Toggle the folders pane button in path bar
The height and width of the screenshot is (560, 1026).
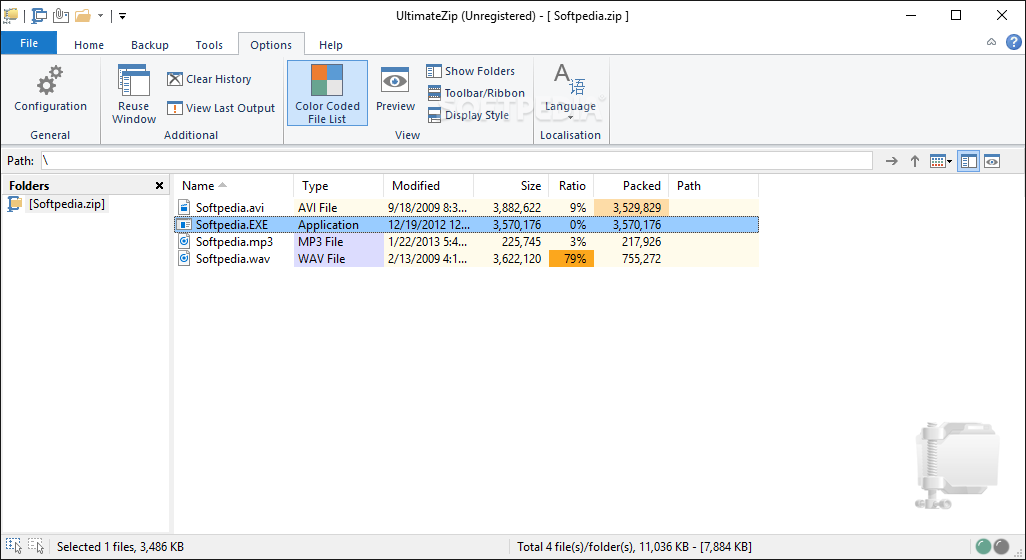(x=968, y=161)
